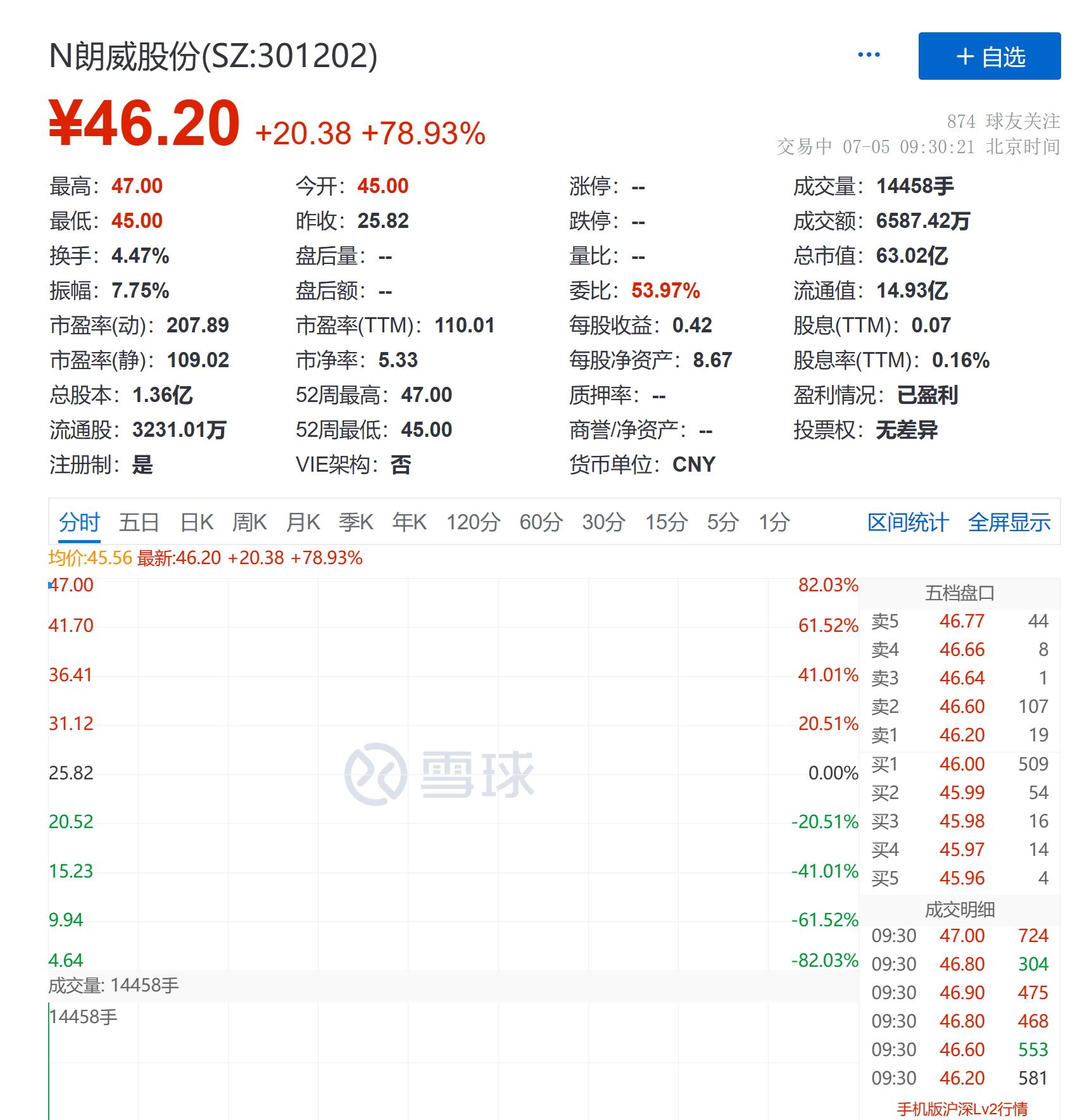Add the stock with the 自选 button
1082x1120 pixels.
tap(990, 56)
